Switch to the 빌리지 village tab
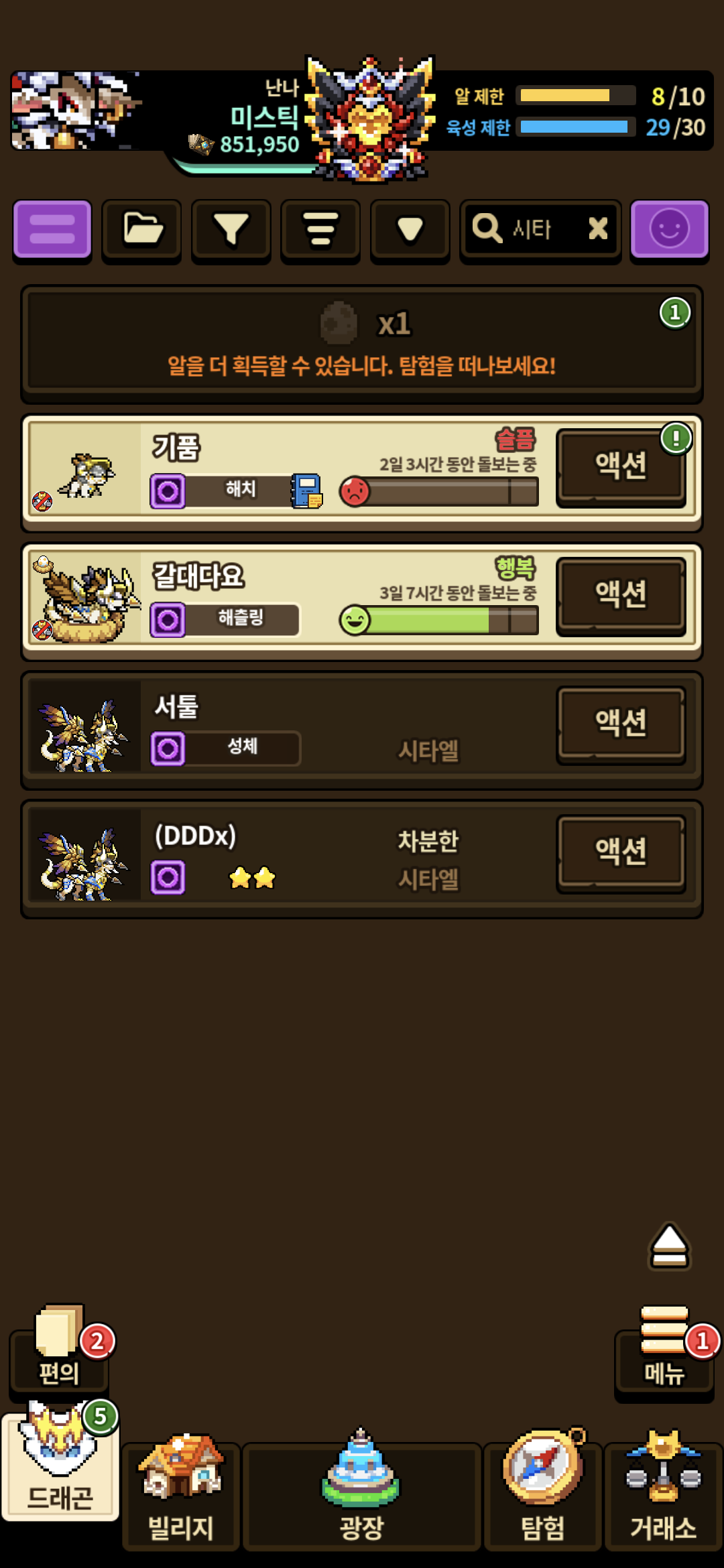Image resolution: width=724 pixels, height=1568 pixels. click(x=181, y=1493)
